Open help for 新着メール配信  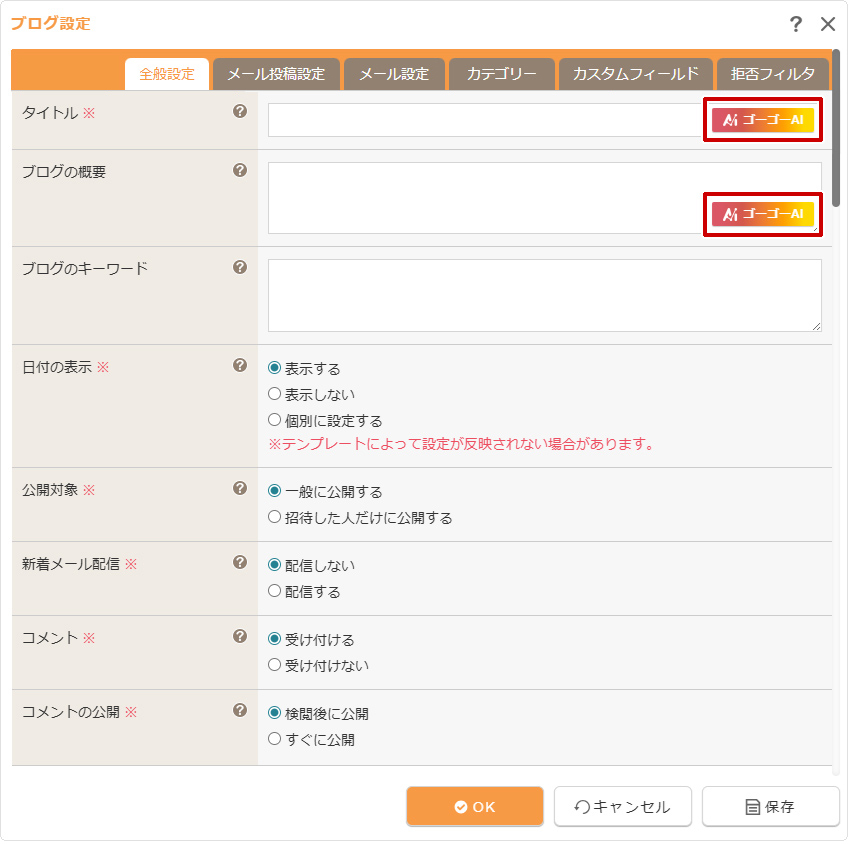(x=240, y=562)
